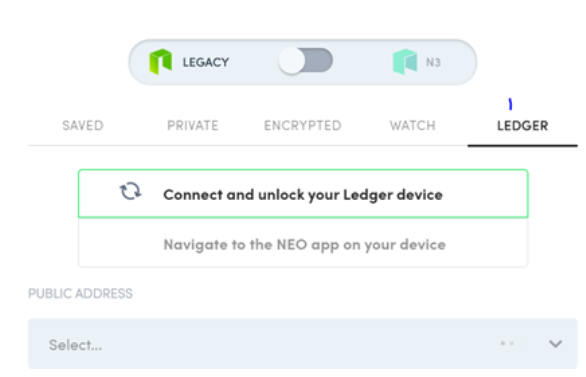Select the LEGACY network label

pyautogui.click(x=206, y=62)
